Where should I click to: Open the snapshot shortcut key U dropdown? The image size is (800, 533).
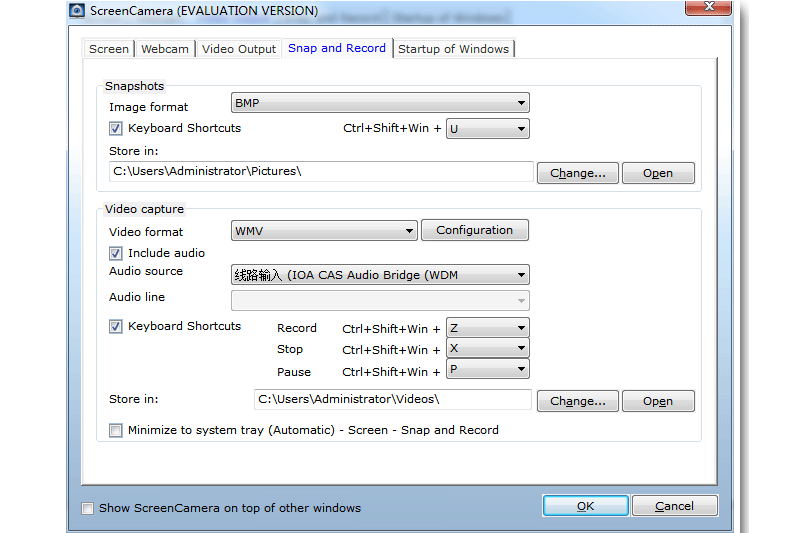pos(488,129)
